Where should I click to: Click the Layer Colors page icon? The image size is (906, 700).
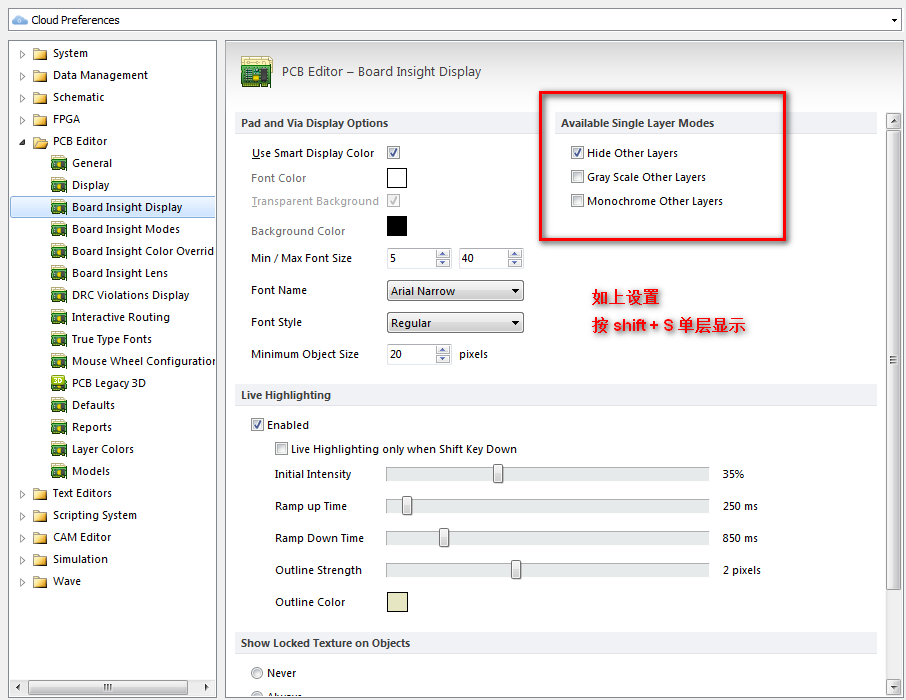(59, 449)
